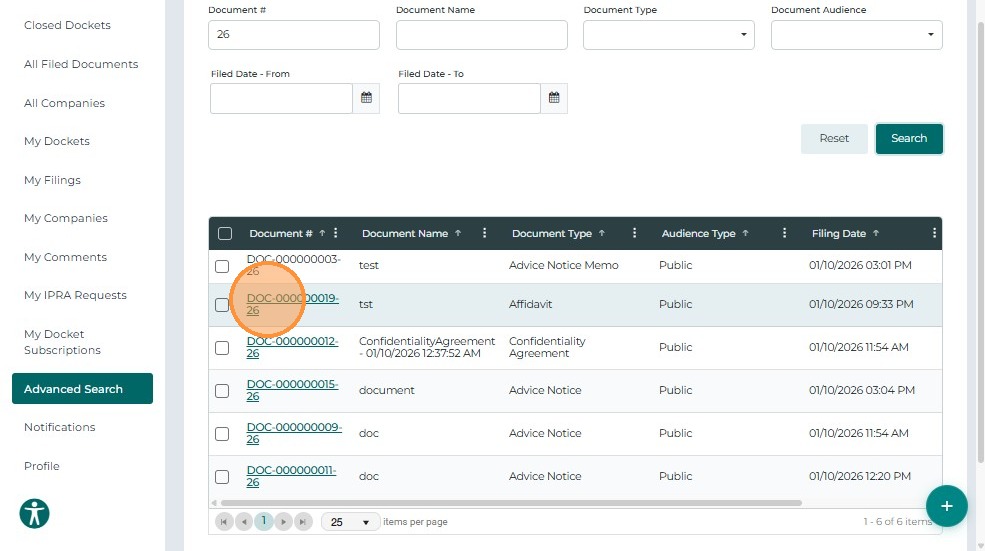Expand the Document Type dropdown
Image resolution: width=985 pixels, height=551 pixels.
pos(668,35)
